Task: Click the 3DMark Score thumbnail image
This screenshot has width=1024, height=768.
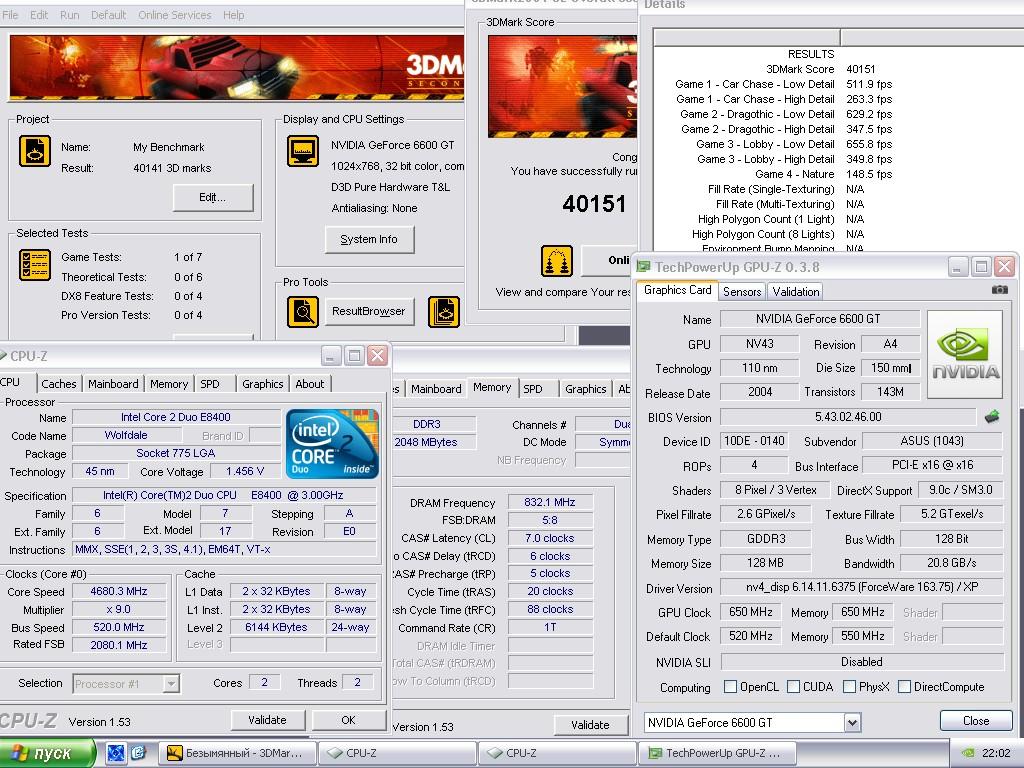Action: [562, 86]
